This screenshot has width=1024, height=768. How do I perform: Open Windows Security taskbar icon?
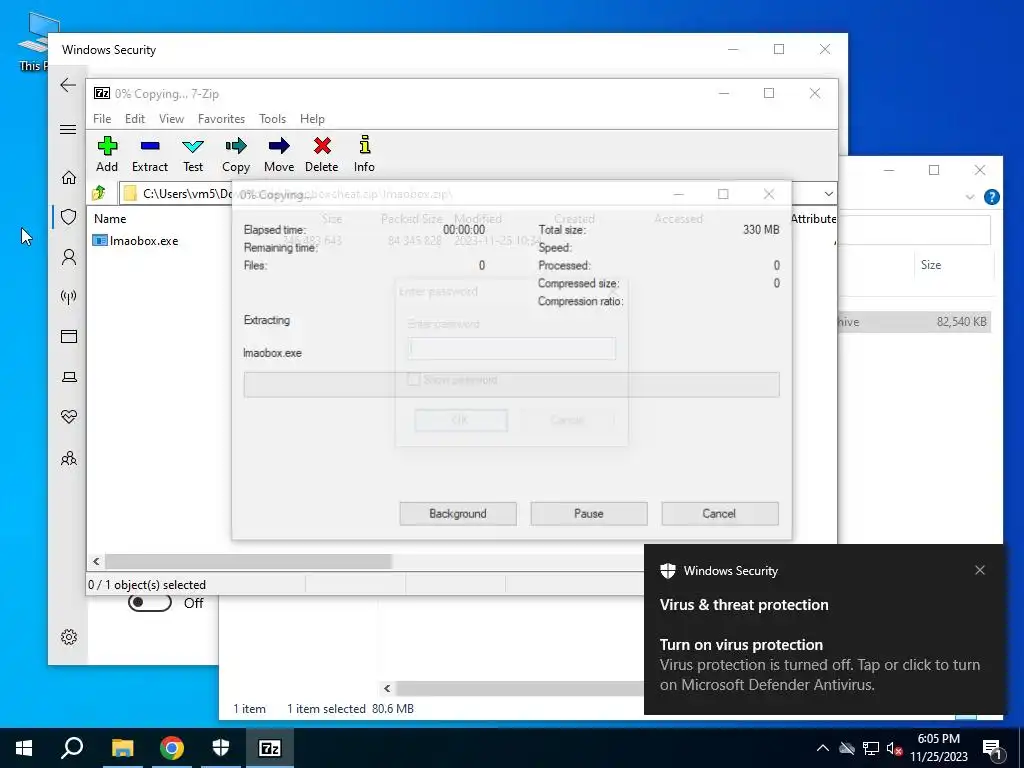coord(221,748)
